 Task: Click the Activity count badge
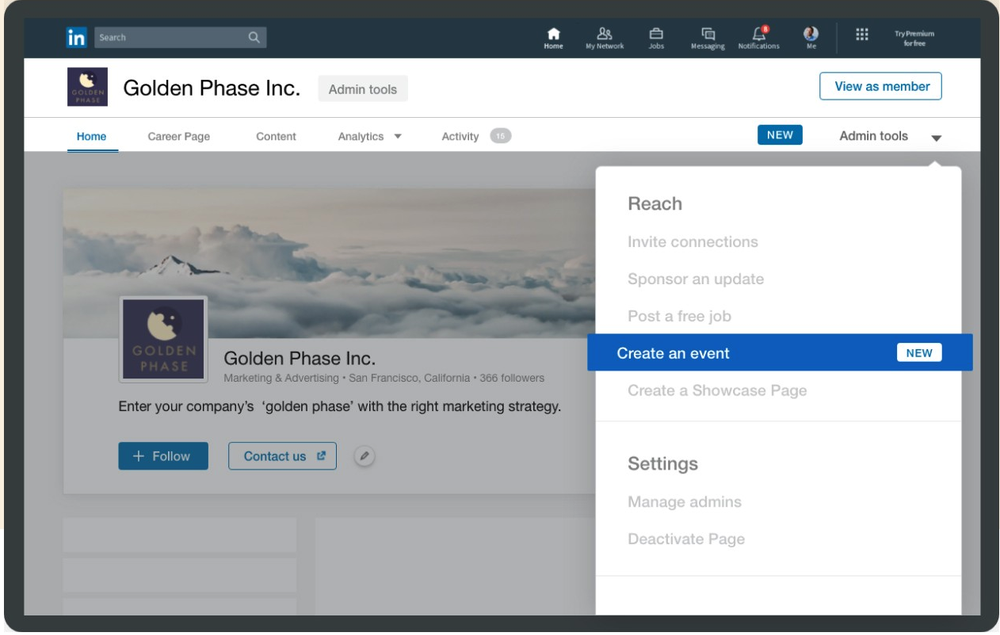(x=501, y=136)
